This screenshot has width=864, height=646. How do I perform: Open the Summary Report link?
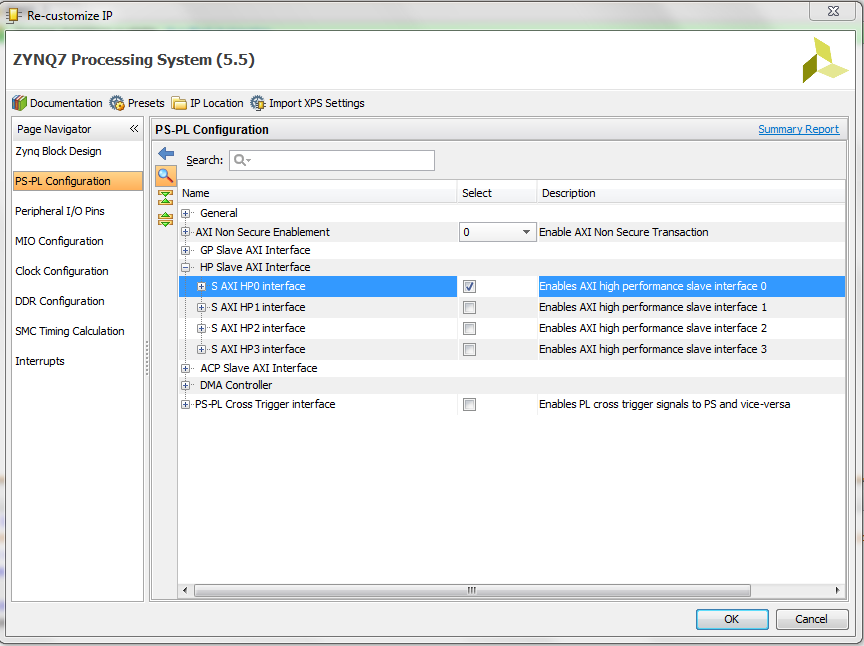click(x=798, y=129)
